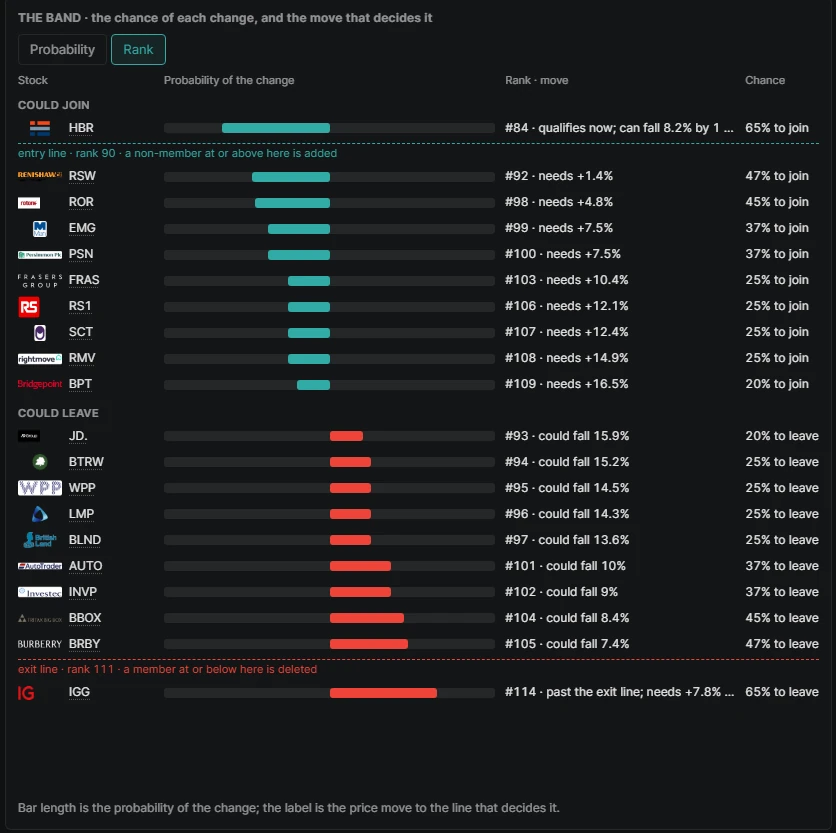Click the red RS logo icon

tap(29, 307)
